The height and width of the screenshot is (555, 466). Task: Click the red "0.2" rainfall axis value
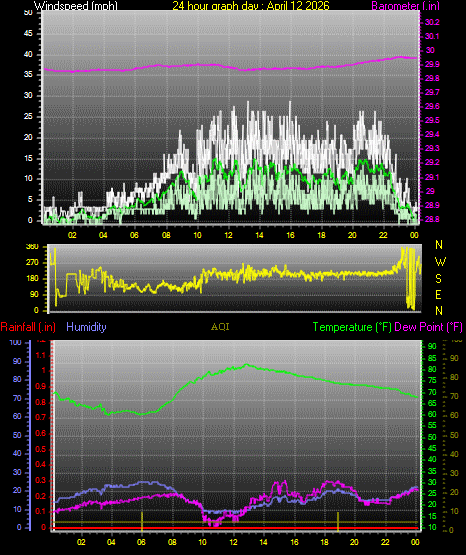click(x=41, y=496)
